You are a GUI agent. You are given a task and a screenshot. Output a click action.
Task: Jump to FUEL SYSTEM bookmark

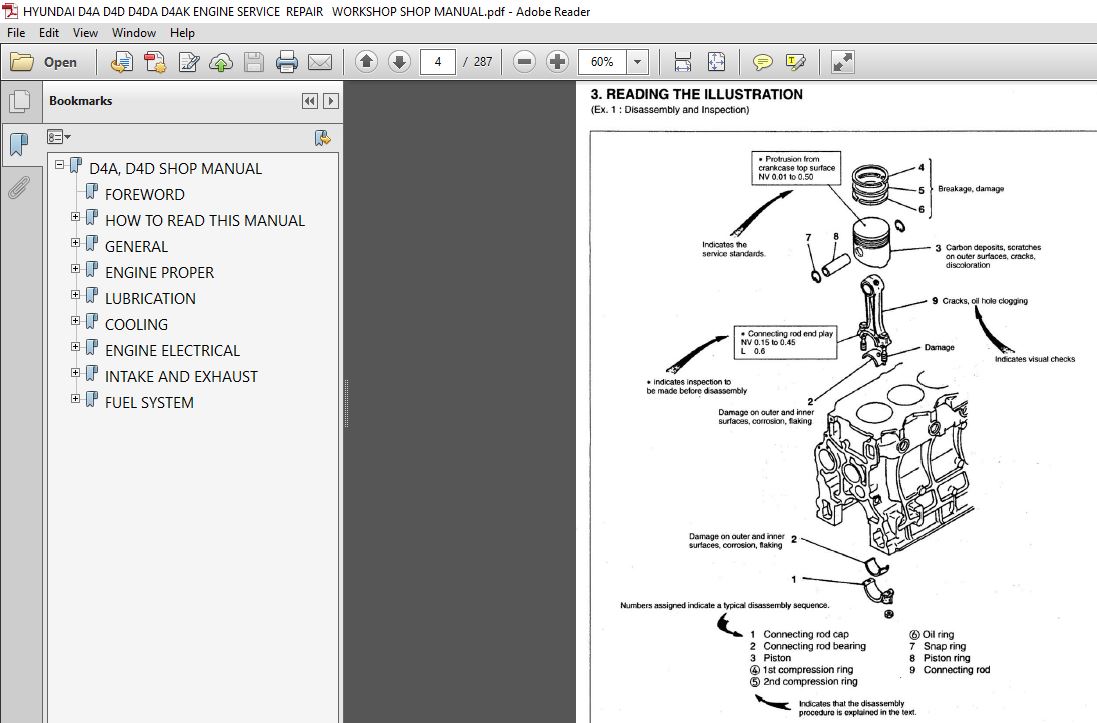(149, 402)
